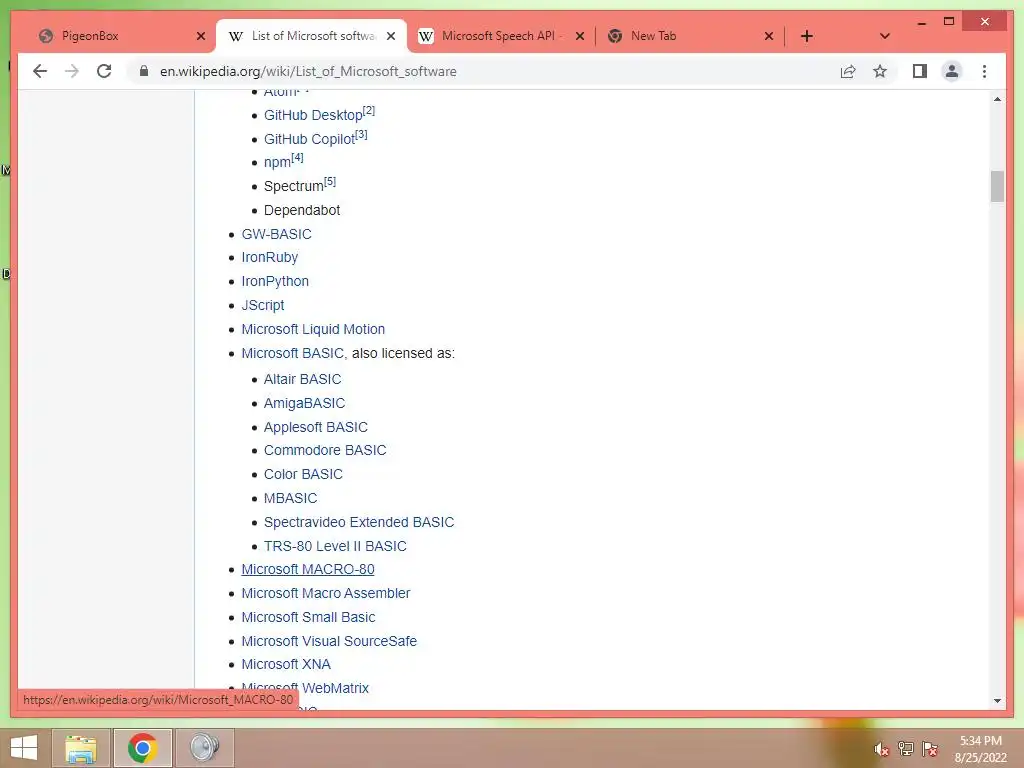This screenshot has width=1024, height=768.
Task: Click the muted volume tray icon
Action: coord(881,749)
